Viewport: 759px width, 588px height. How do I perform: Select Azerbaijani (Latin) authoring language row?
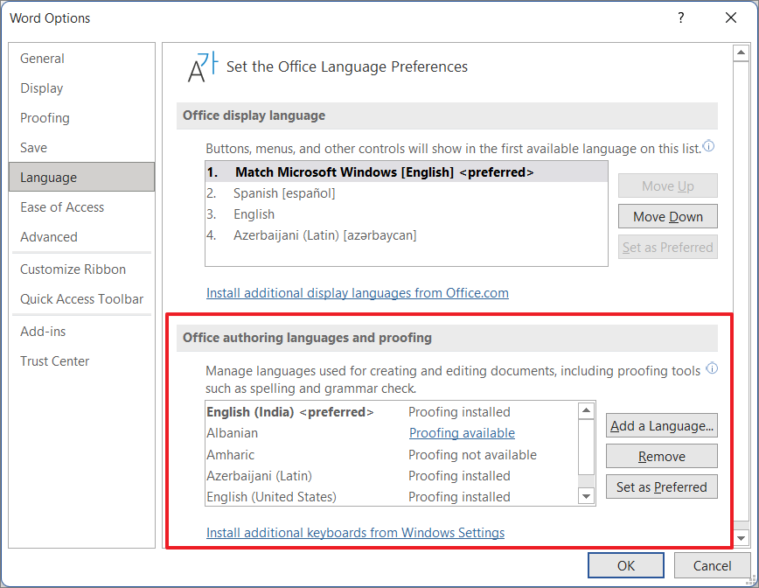(392, 476)
